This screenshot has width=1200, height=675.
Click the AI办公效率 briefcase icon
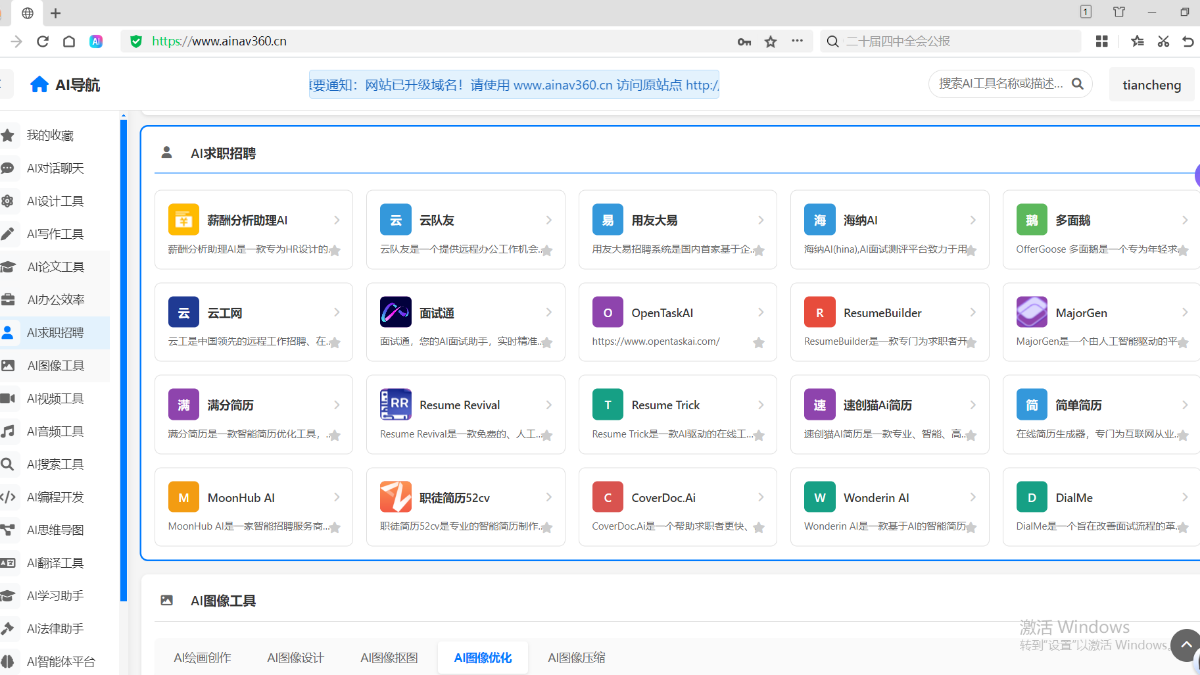click(x=7, y=299)
